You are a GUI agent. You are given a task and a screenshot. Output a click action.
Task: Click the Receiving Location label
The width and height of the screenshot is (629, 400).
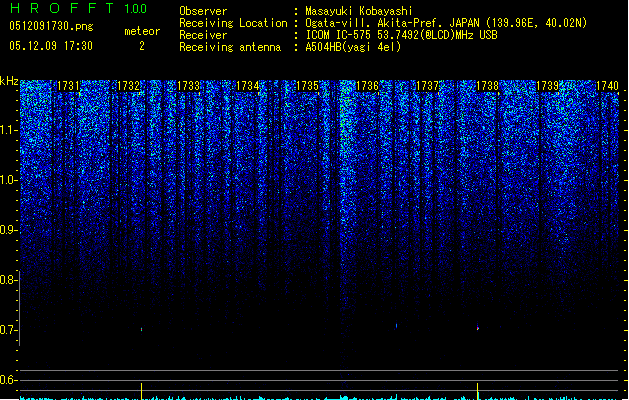tap(233, 23)
